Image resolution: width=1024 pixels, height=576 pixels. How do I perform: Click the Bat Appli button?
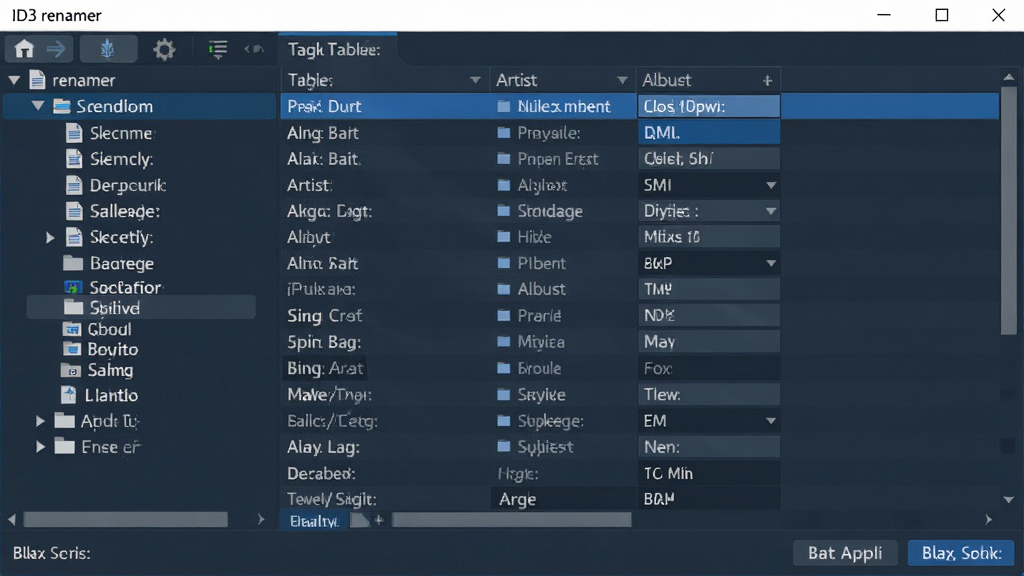(845, 553)
